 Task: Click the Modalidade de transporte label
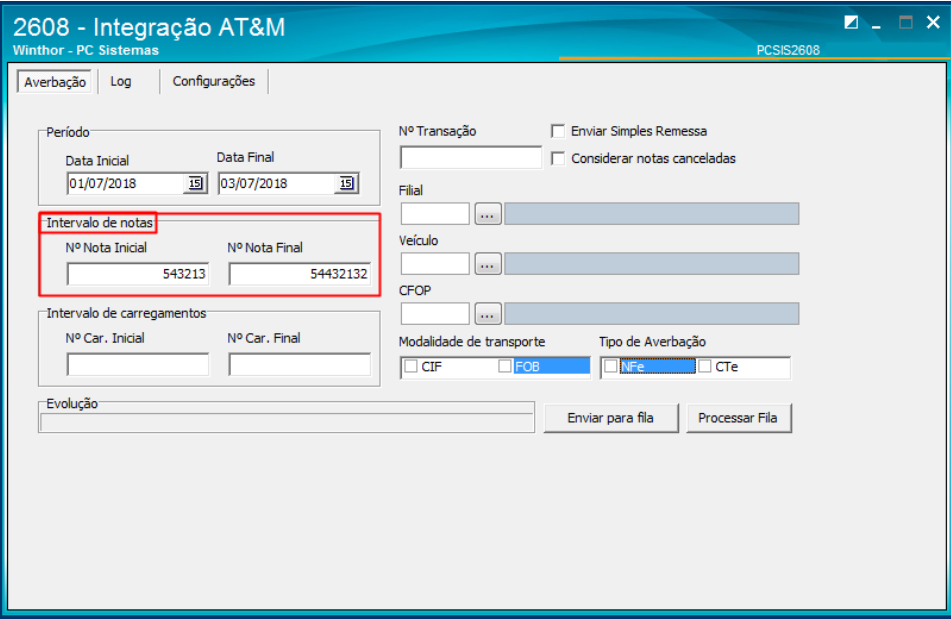(x=472, y=342)
